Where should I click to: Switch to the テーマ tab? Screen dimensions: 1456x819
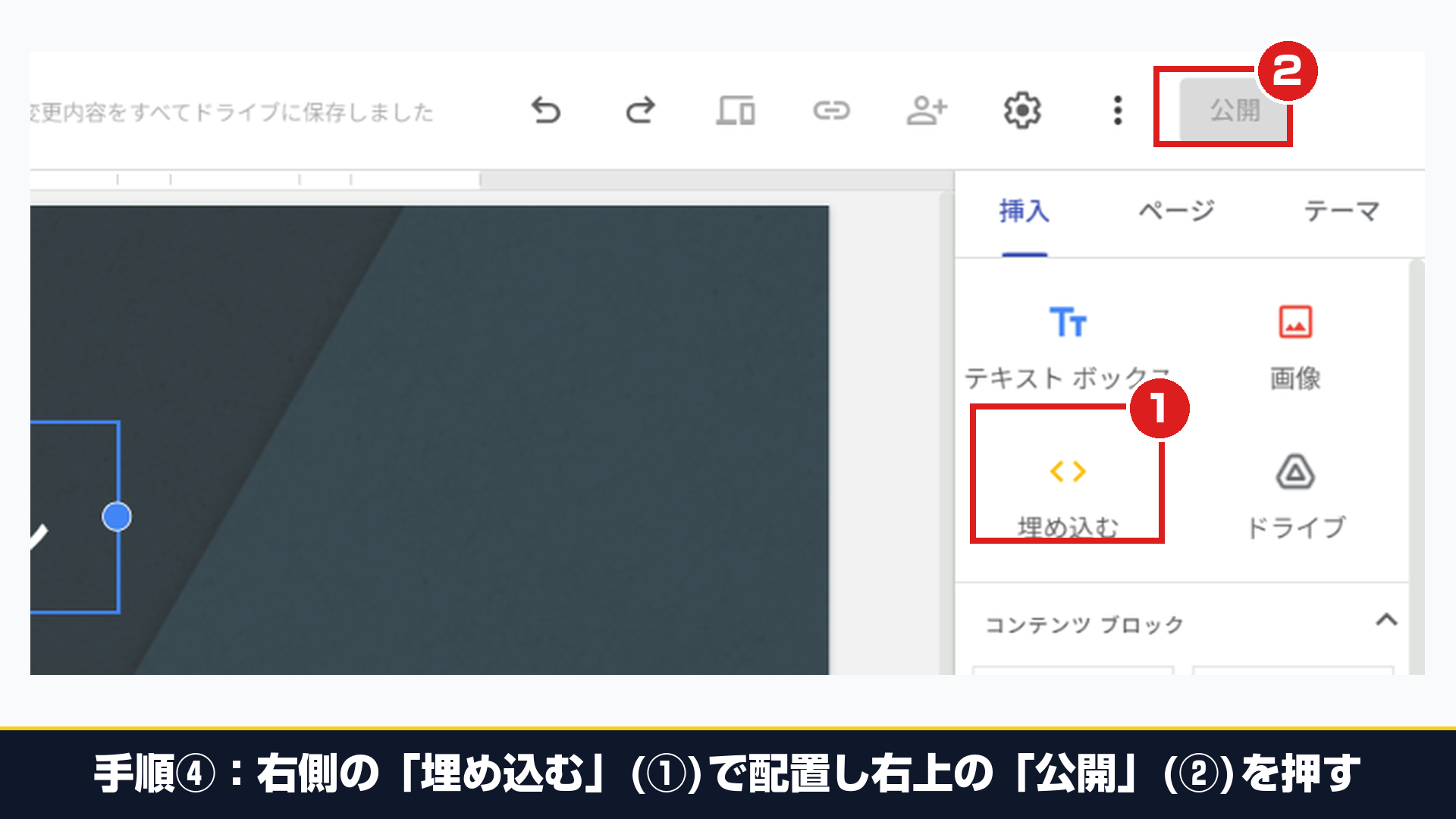[1341, 211]
